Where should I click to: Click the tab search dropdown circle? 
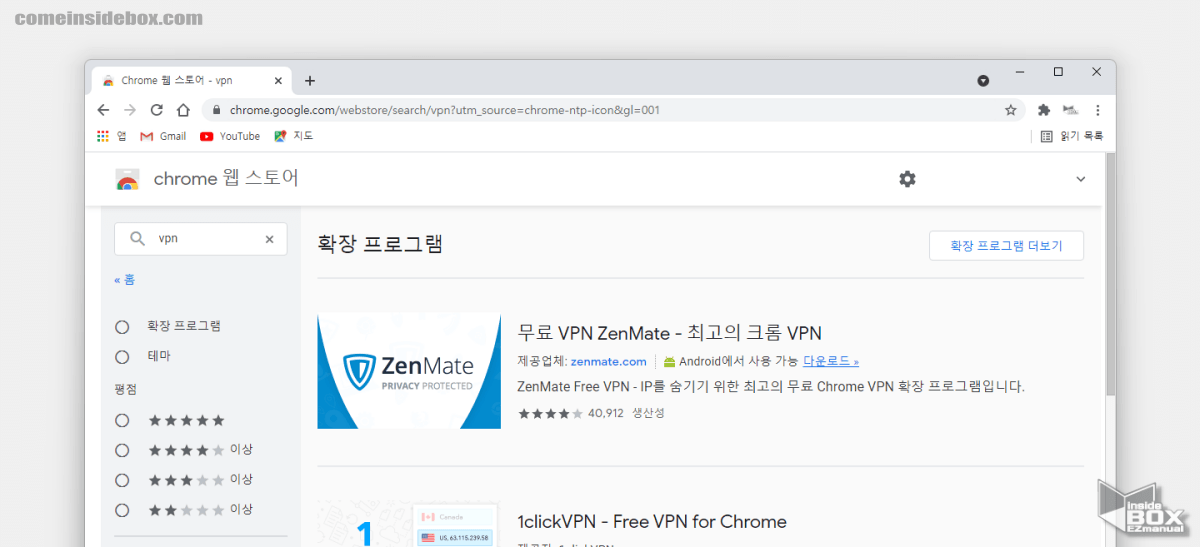click(983, 81)
